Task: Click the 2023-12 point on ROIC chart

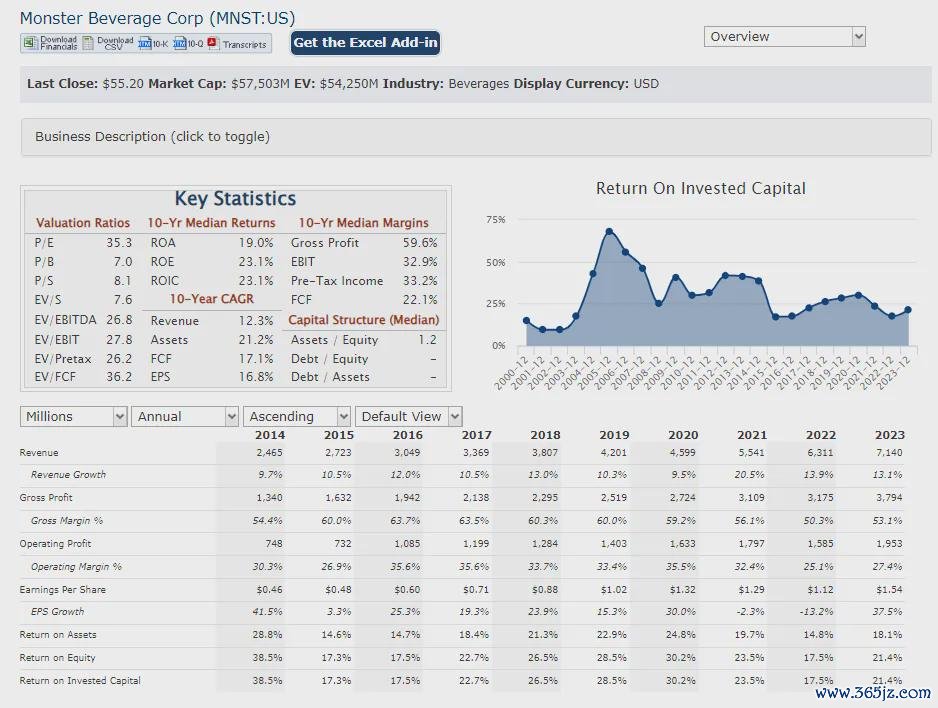Action: (x=908, y=310)
